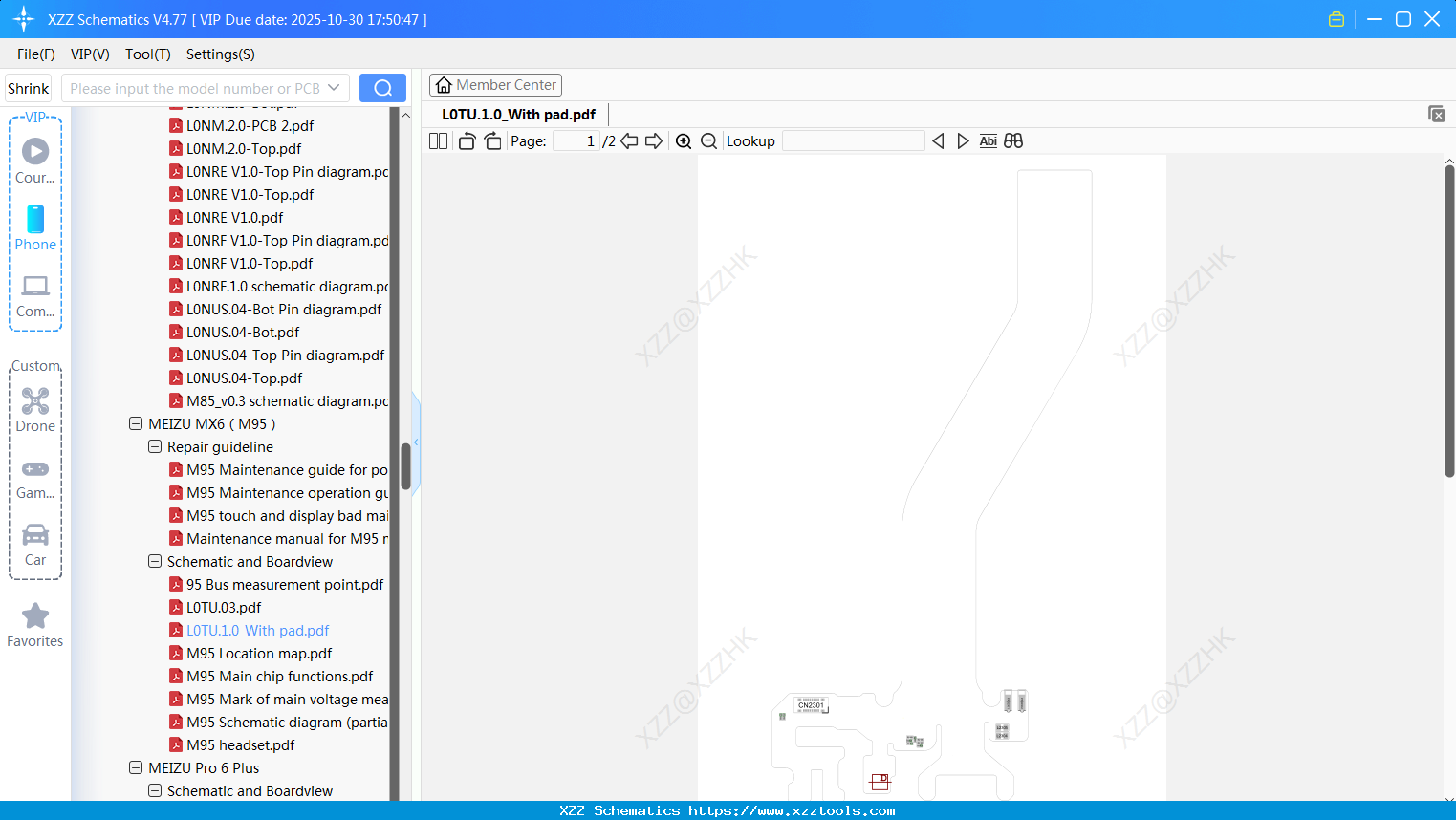
Task: Toggle two-page split view icon
Action: tap(438, 141)
